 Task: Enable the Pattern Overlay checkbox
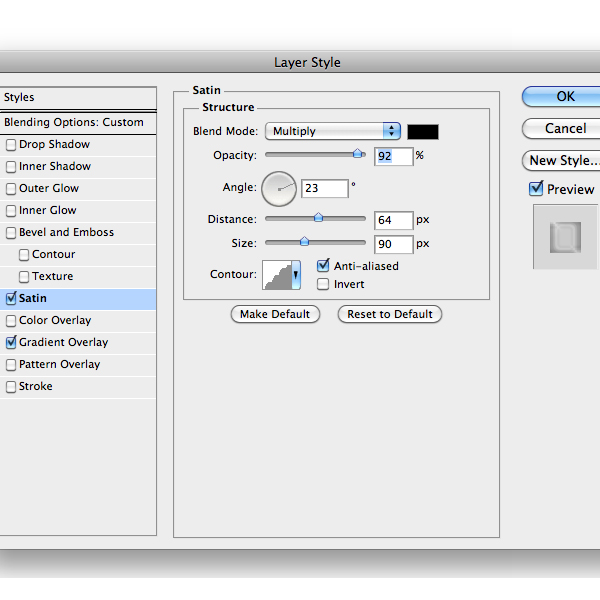pyautogui.click(x=11, y=364)
